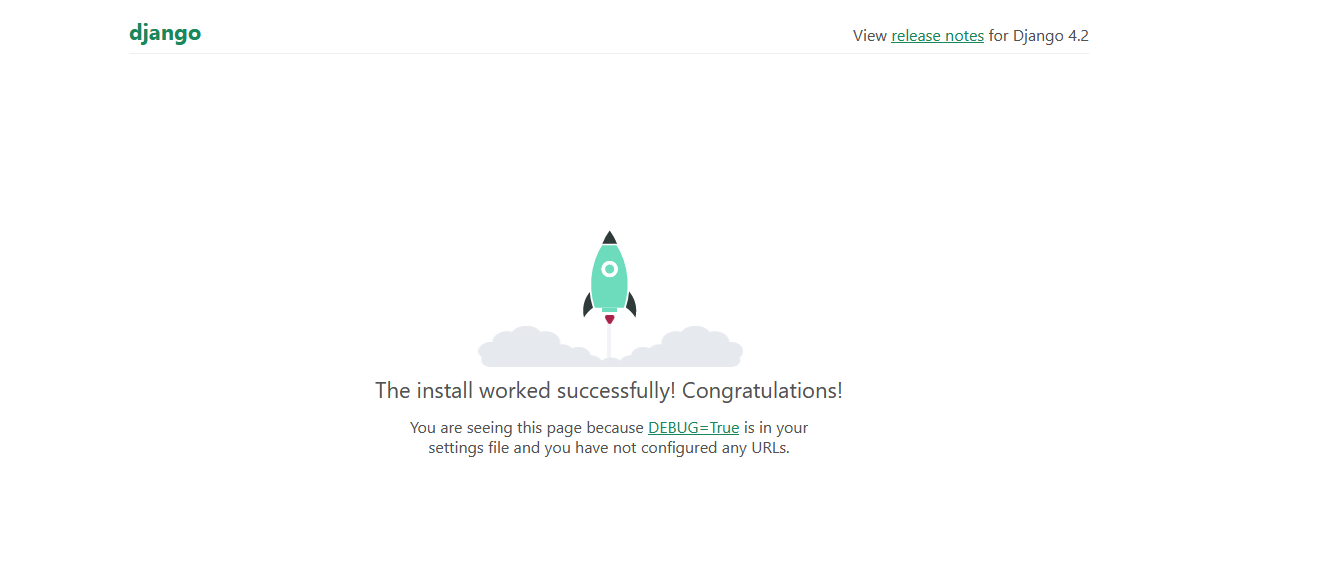This screenshot has height=577, width=1330.
Task: Click "is in your" text after DEBUG link
Action: 776,428
